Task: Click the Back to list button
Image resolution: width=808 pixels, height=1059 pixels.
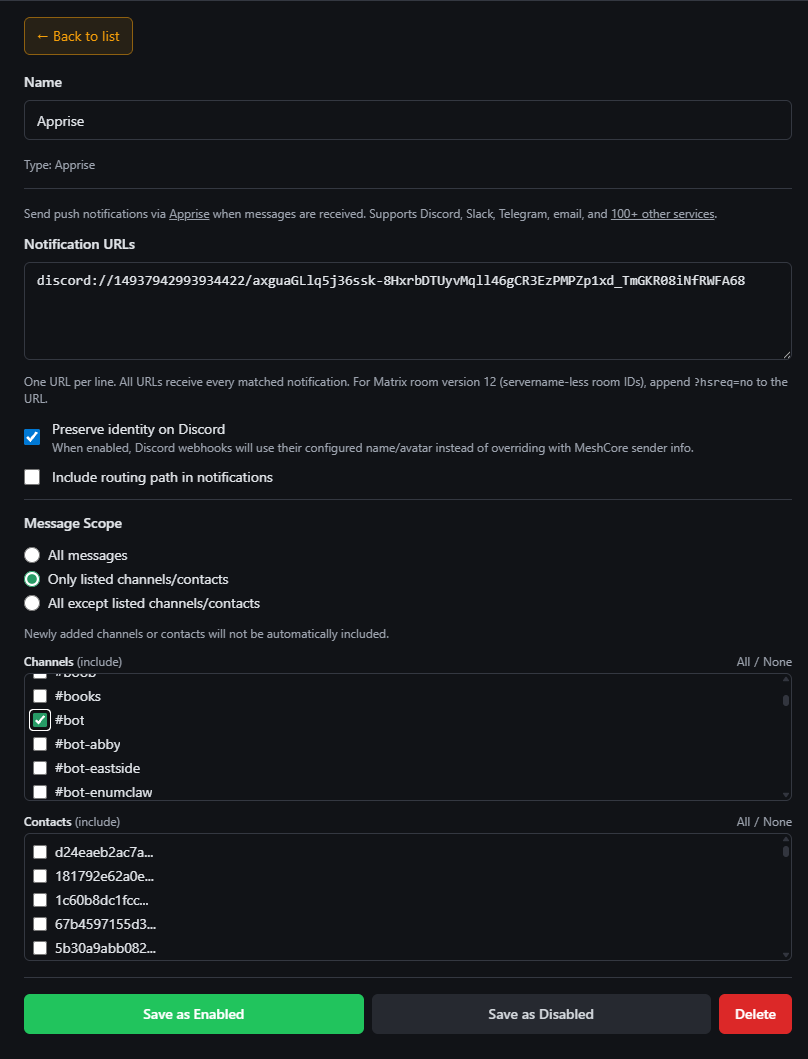Action: [78, 36]
